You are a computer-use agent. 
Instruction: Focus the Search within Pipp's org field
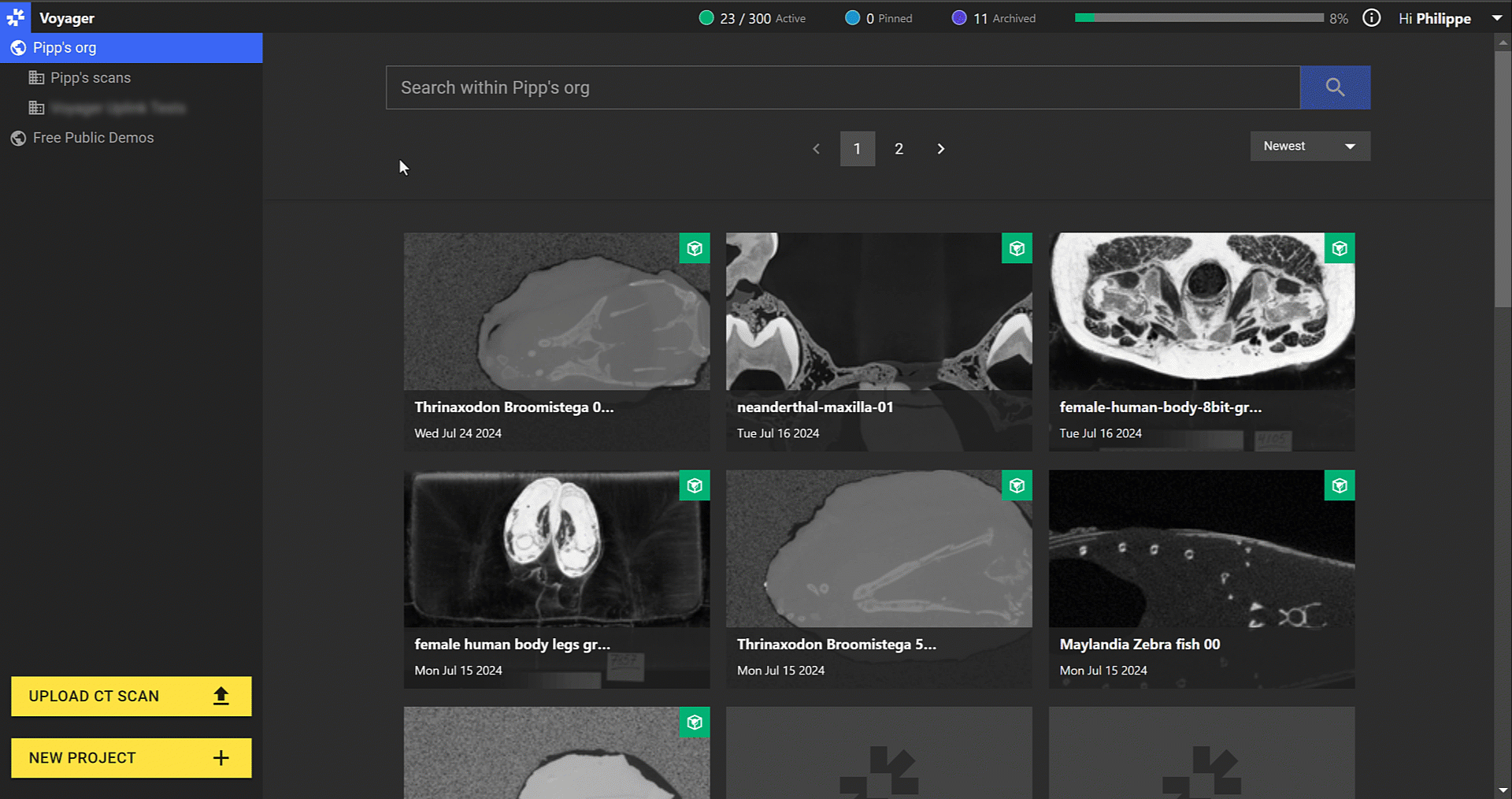point(843,87)
